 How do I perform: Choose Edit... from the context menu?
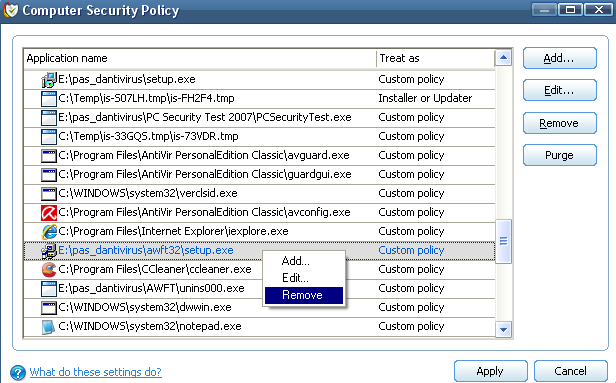(x=295, y=278)
